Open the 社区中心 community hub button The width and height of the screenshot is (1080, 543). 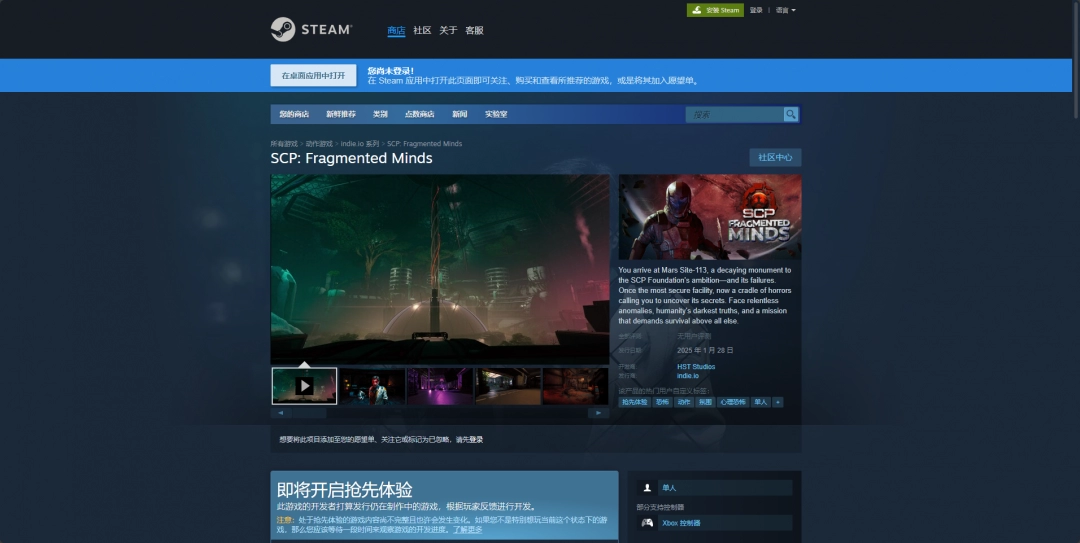coord(775,158)
